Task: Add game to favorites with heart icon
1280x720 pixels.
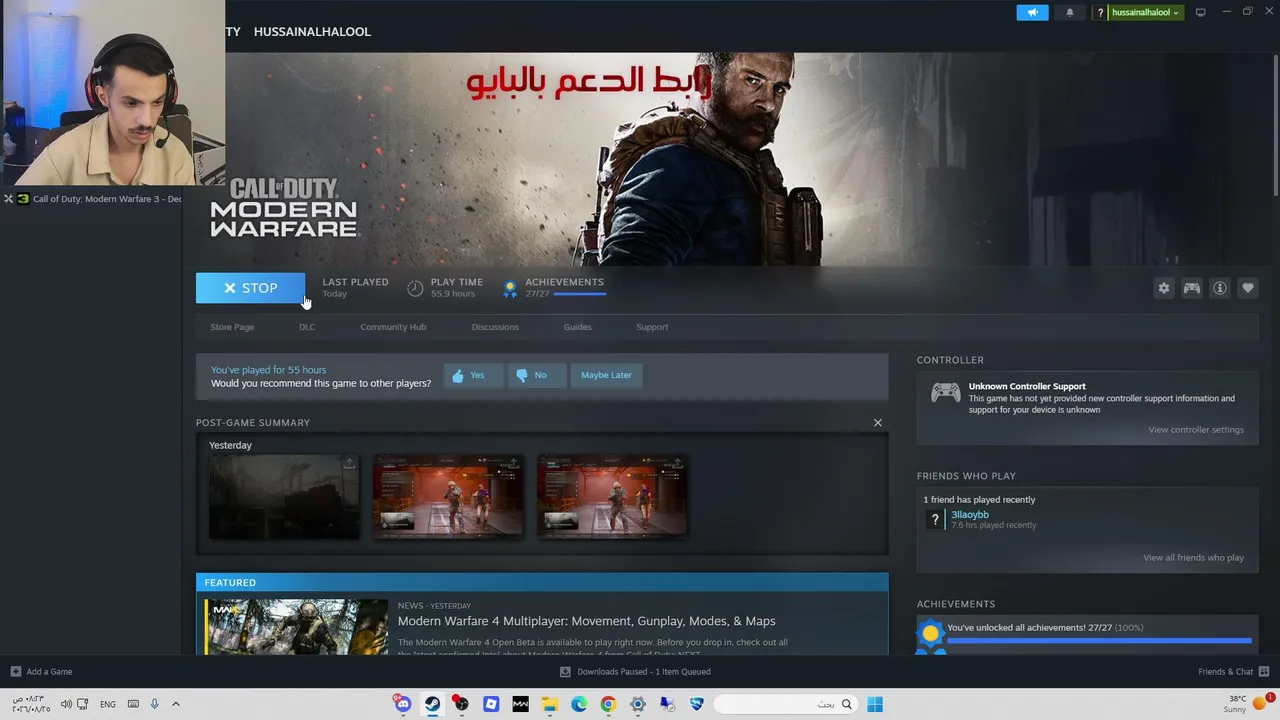Action: 1248,288
